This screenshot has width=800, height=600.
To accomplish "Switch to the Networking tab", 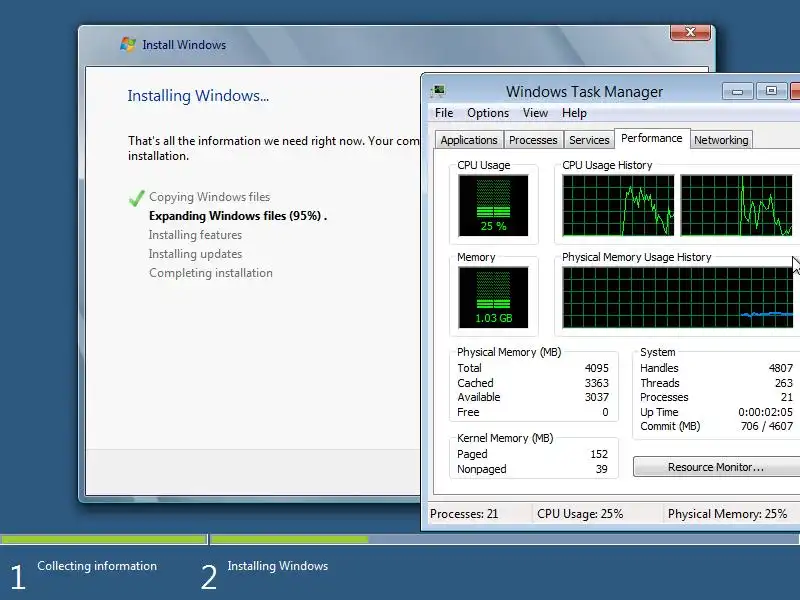I will [x=721, y=140].
